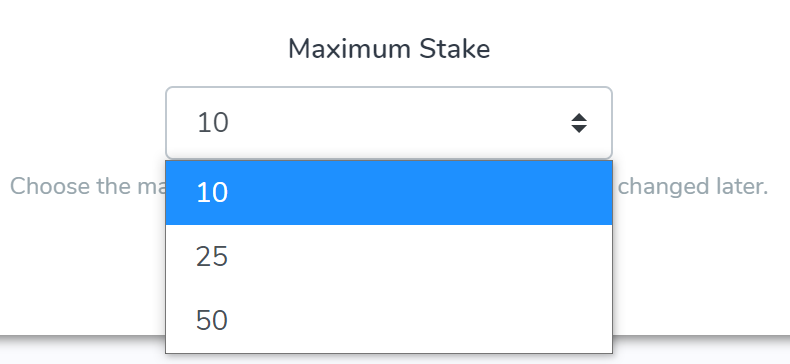The height and width of the screenshot is (364, 790).
Task: Set maximum stake to 50
Action: (x=389, y=321)
